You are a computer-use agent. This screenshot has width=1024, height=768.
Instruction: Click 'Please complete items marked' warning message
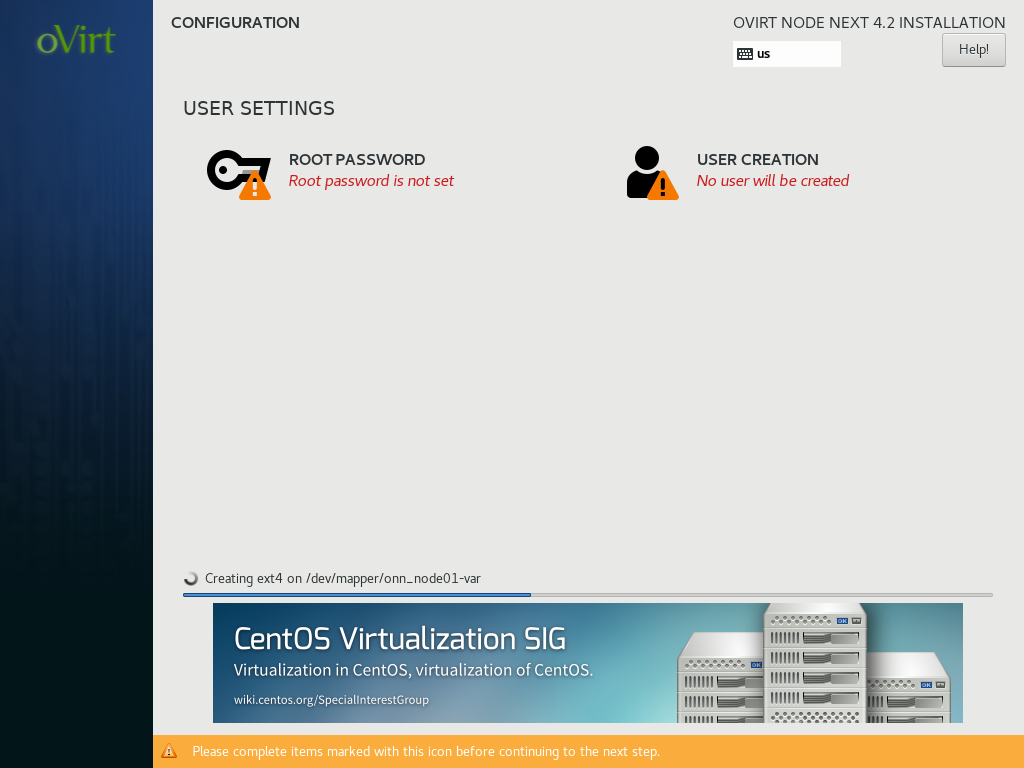(x=426, y=752)
